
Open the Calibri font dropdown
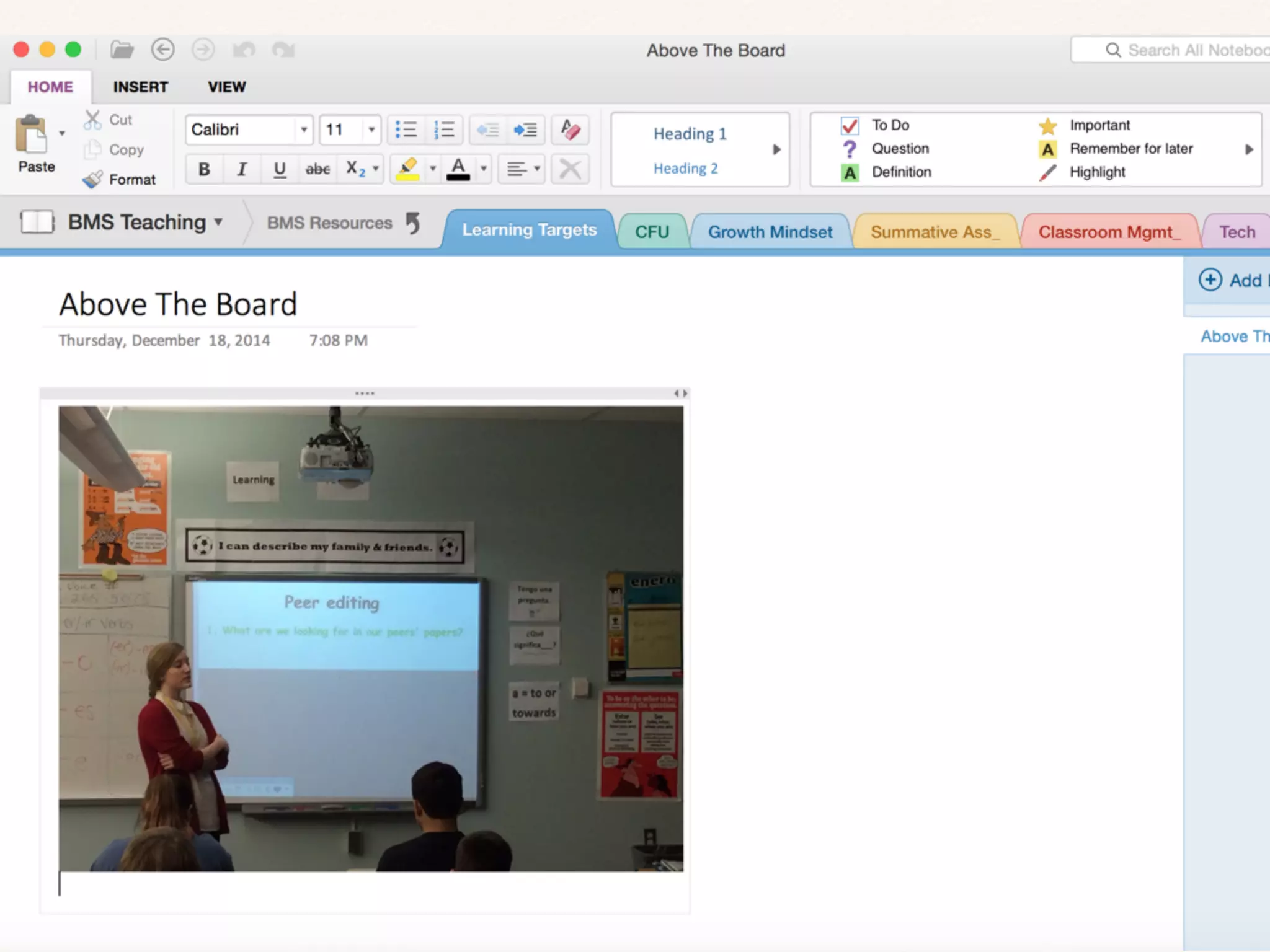point(304,130)
